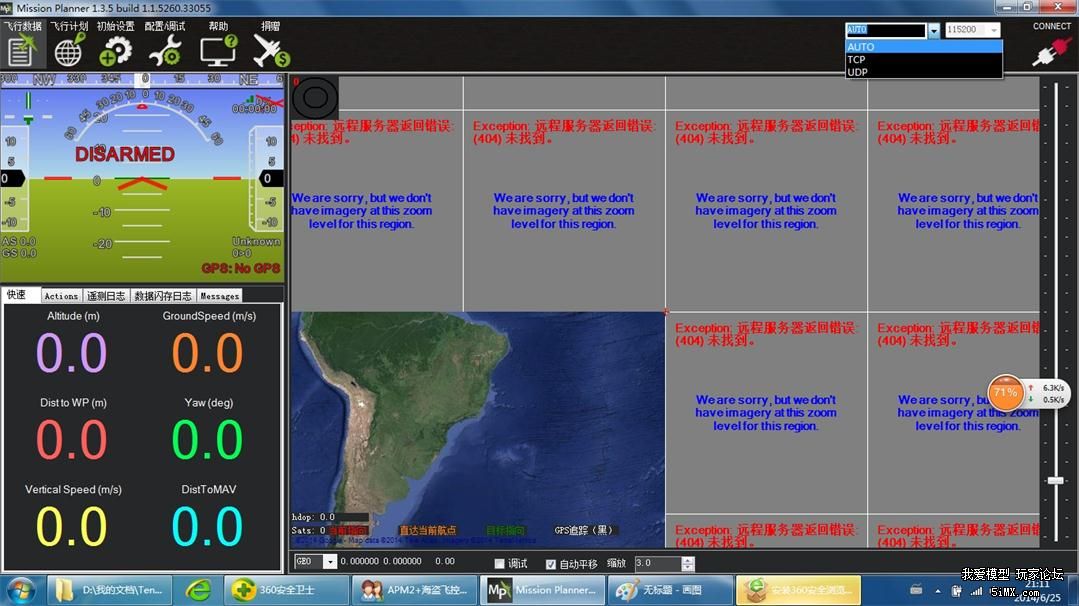
Task: Open the 遥测日志 tab
Action: coord(106,296)
